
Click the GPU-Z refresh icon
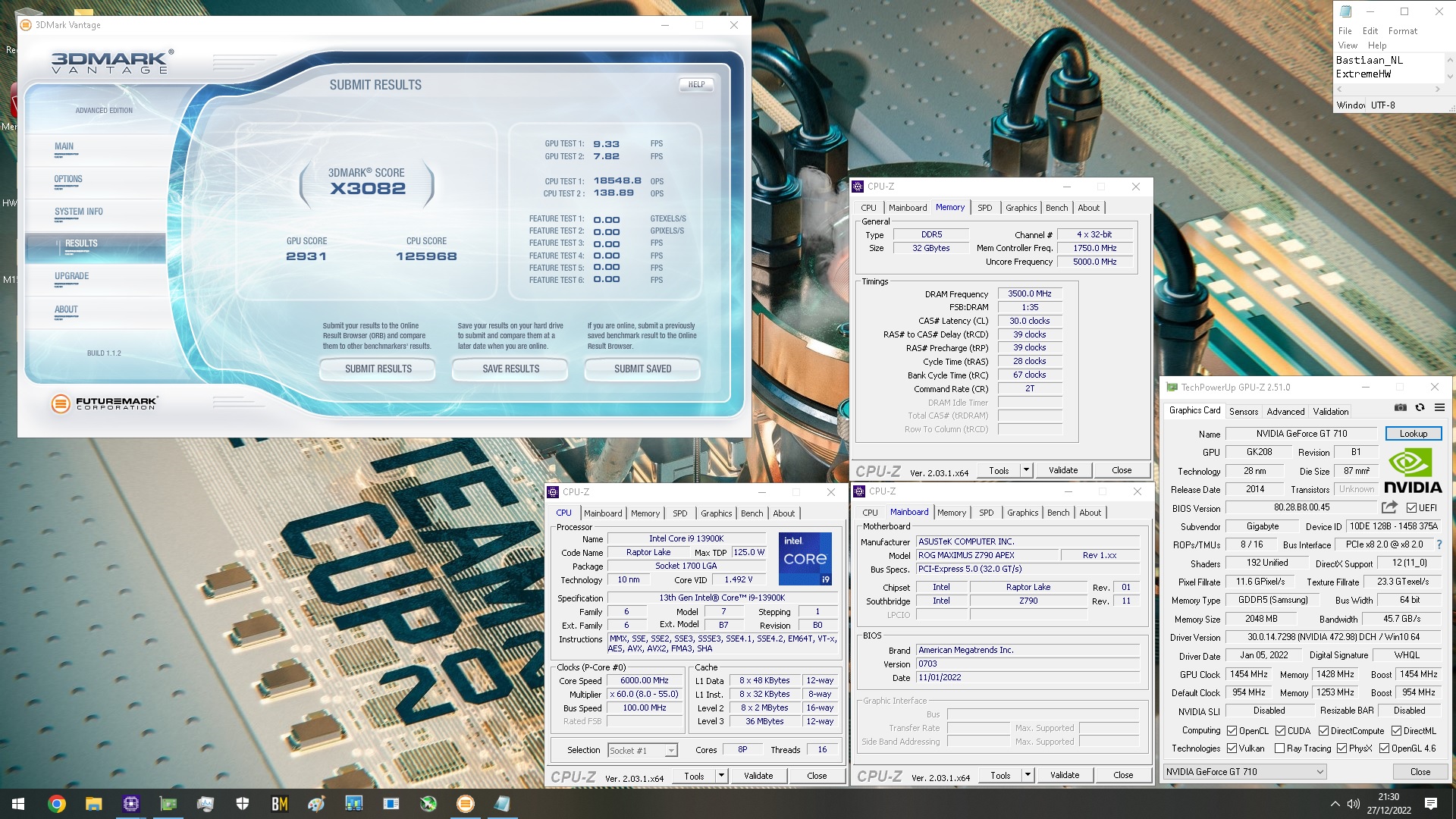point(1420,408)
